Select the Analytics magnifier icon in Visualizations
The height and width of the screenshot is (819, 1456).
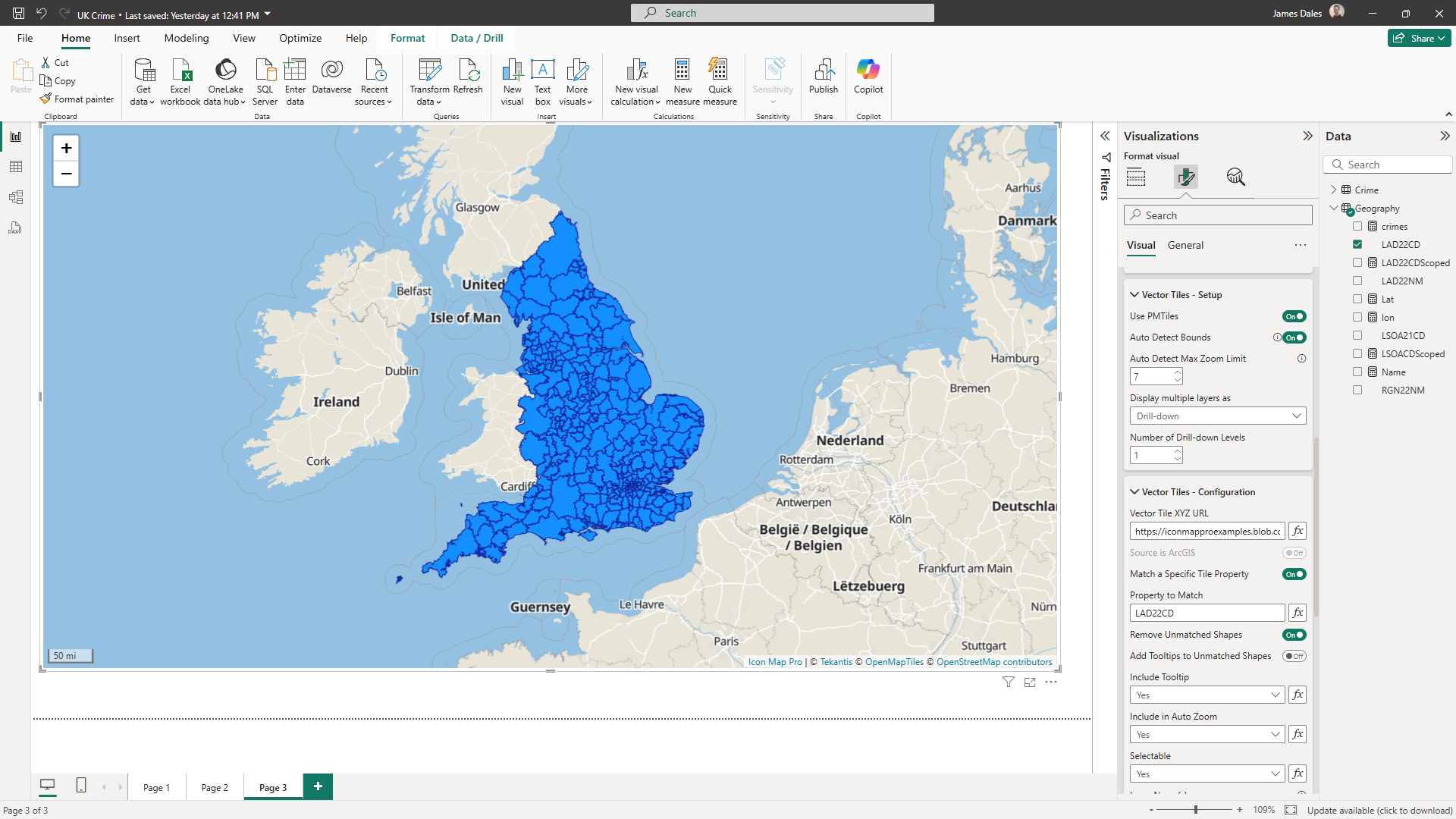pos(1235,177)
